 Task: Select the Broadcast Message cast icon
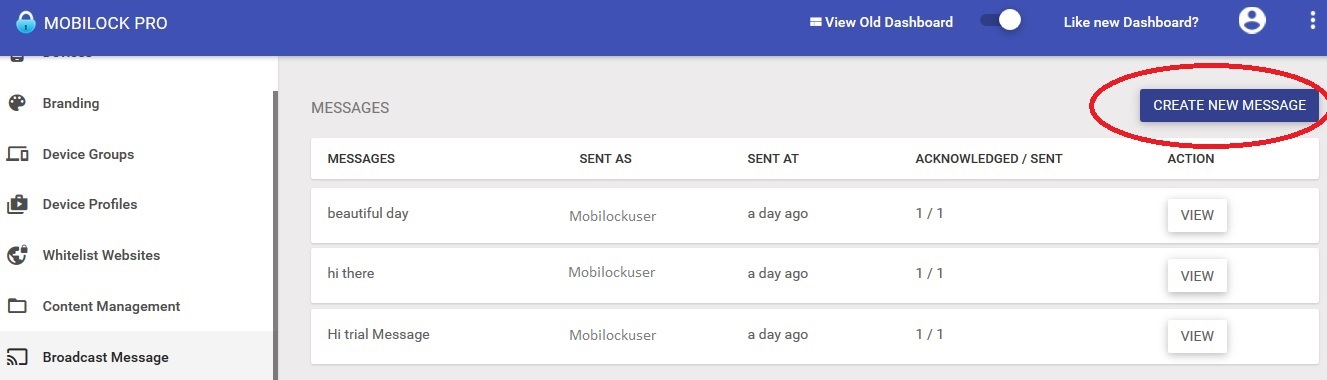17,357
